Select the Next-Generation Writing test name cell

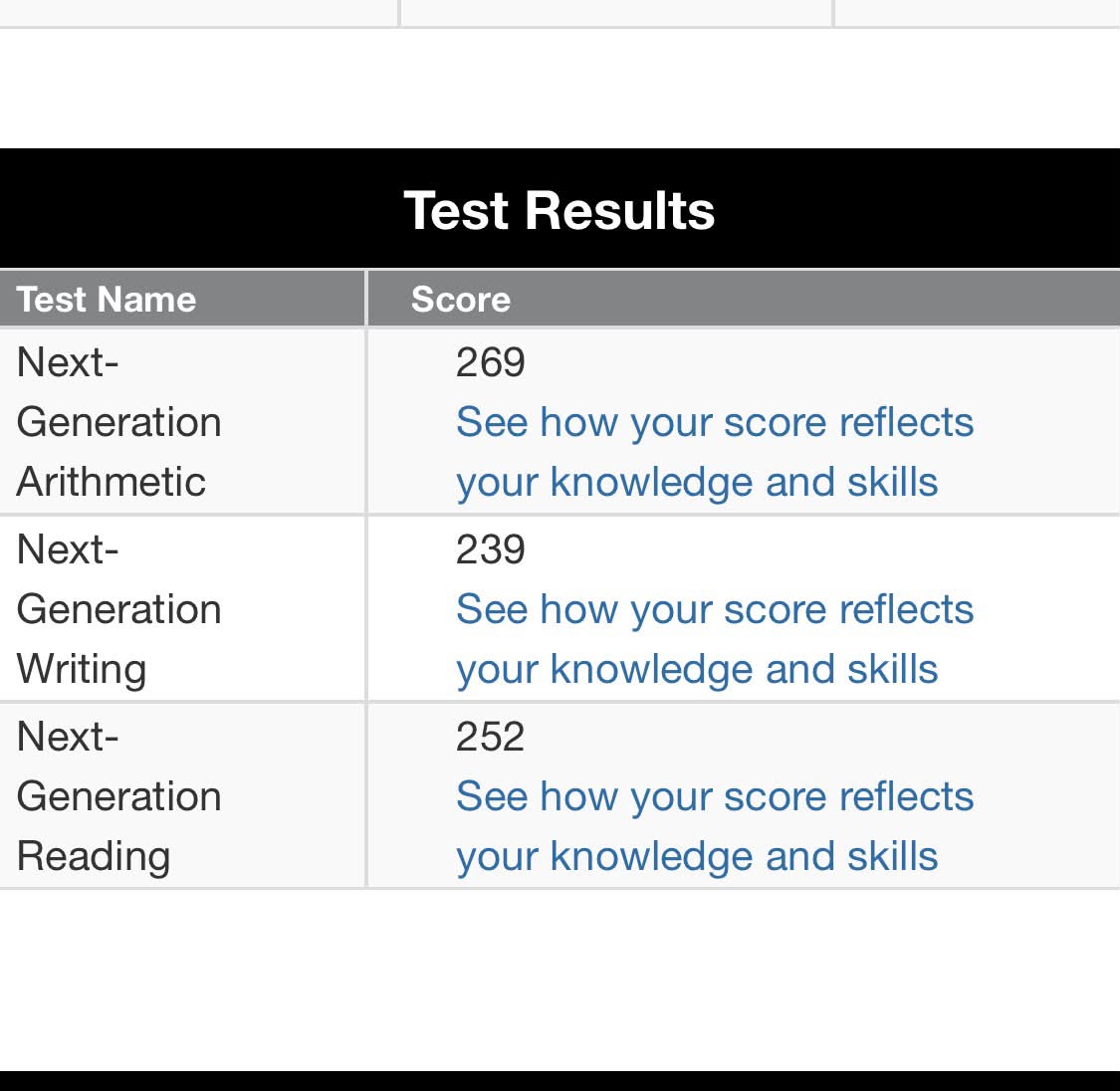pyautogui.click(x=182, y=608)
